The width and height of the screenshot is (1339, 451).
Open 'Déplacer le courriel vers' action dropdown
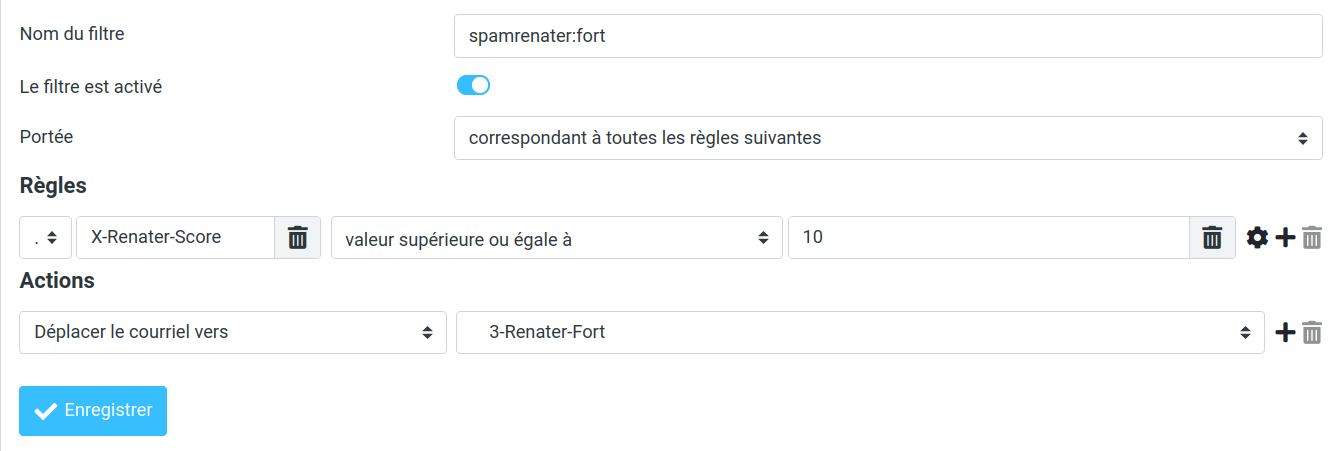[x=232, y=332]
